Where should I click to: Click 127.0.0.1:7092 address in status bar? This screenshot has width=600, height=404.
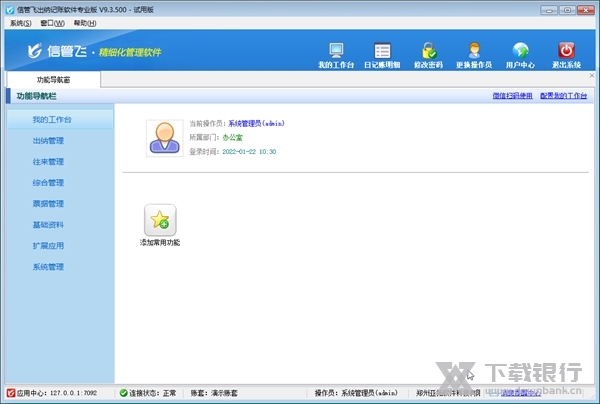[73, 393]
